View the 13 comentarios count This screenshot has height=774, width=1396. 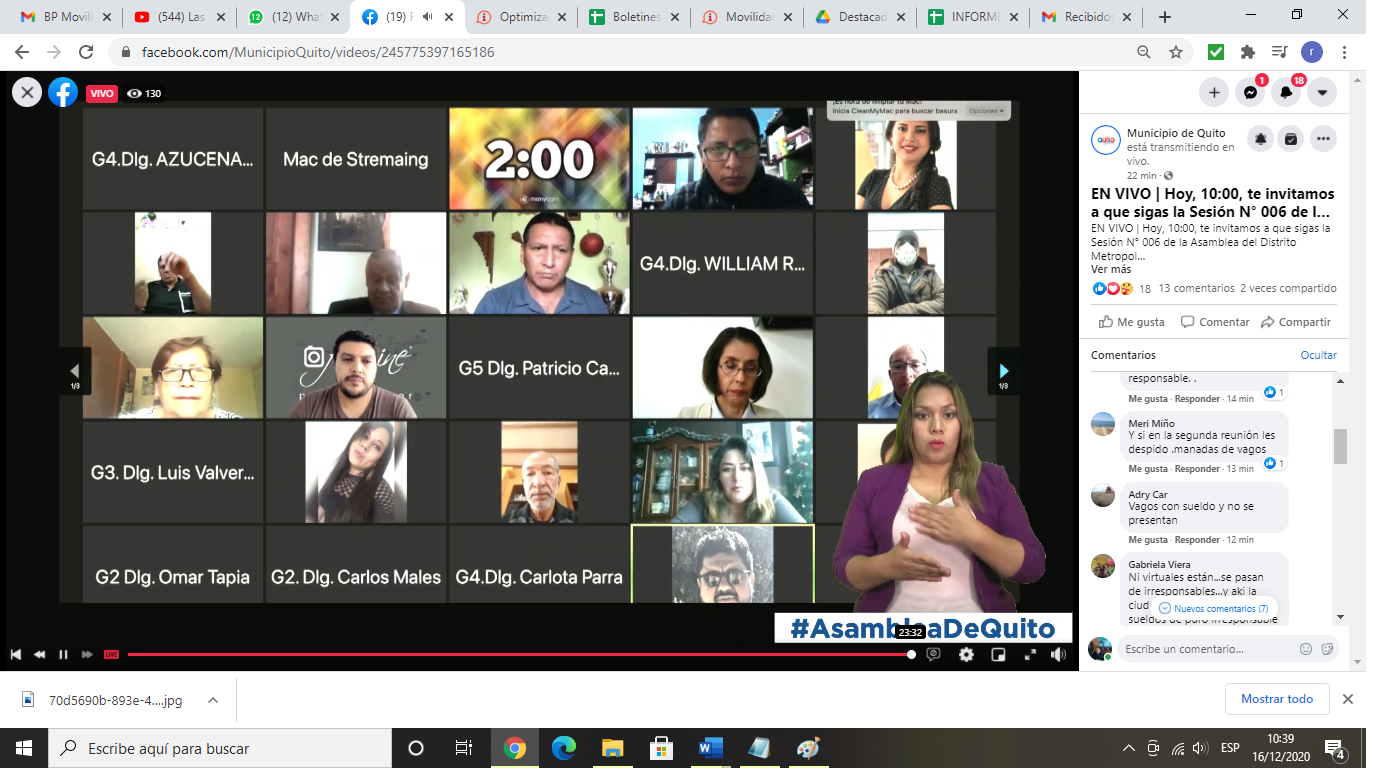point(1196,288)
